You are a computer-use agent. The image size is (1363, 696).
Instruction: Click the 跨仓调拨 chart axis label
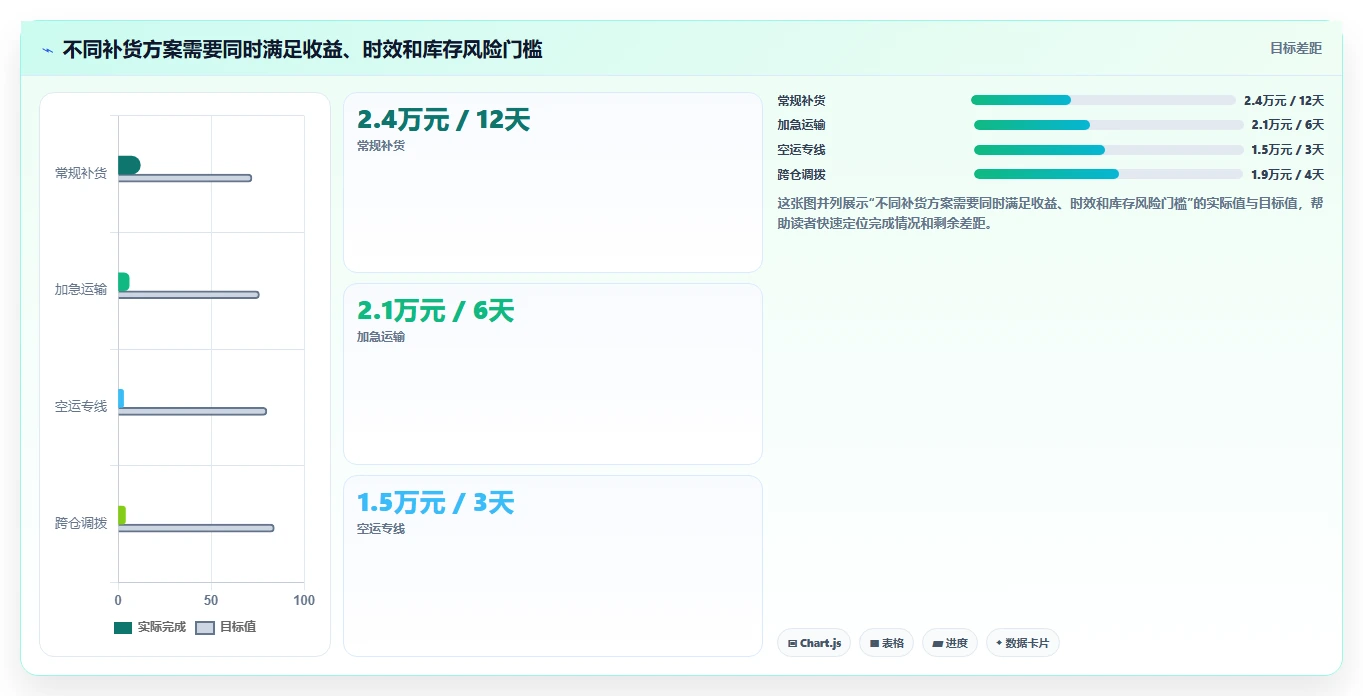tap(81, 523)
